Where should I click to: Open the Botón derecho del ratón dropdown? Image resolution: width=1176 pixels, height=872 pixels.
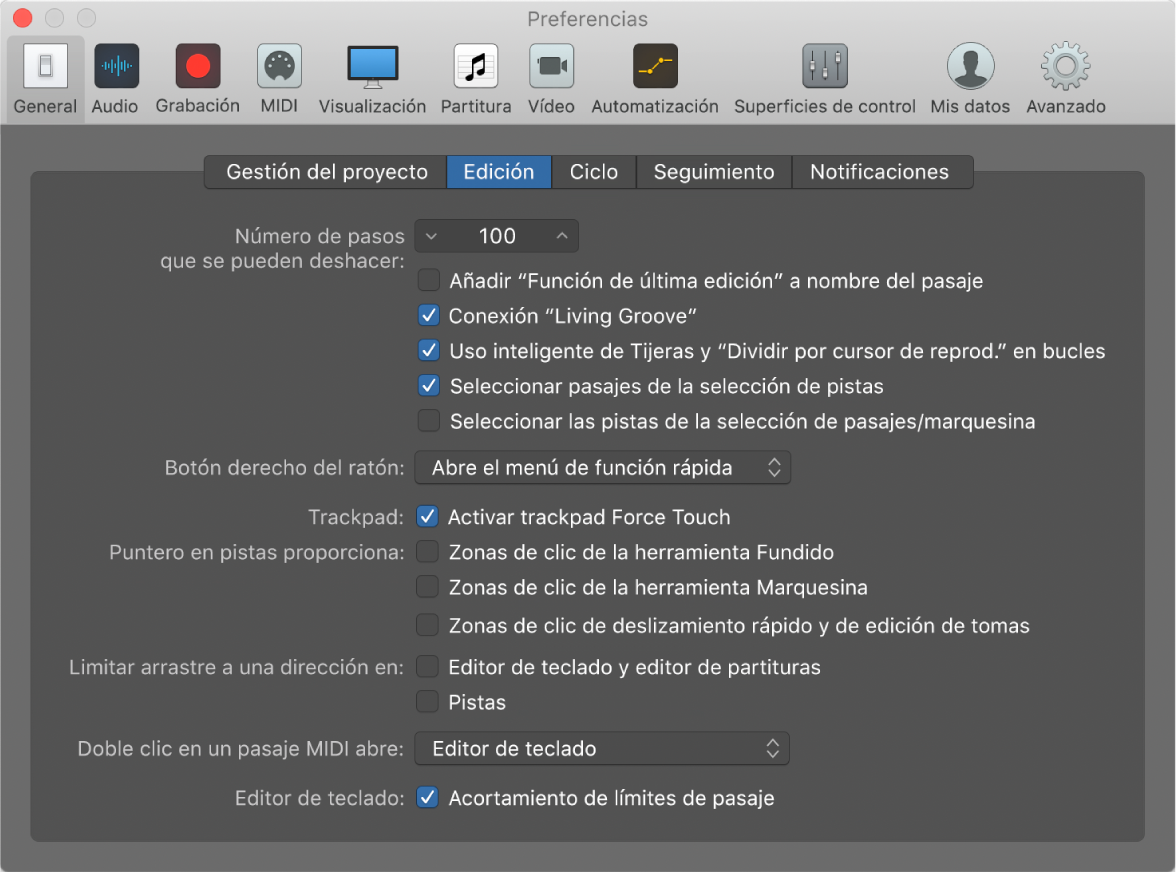coord(602,468)
